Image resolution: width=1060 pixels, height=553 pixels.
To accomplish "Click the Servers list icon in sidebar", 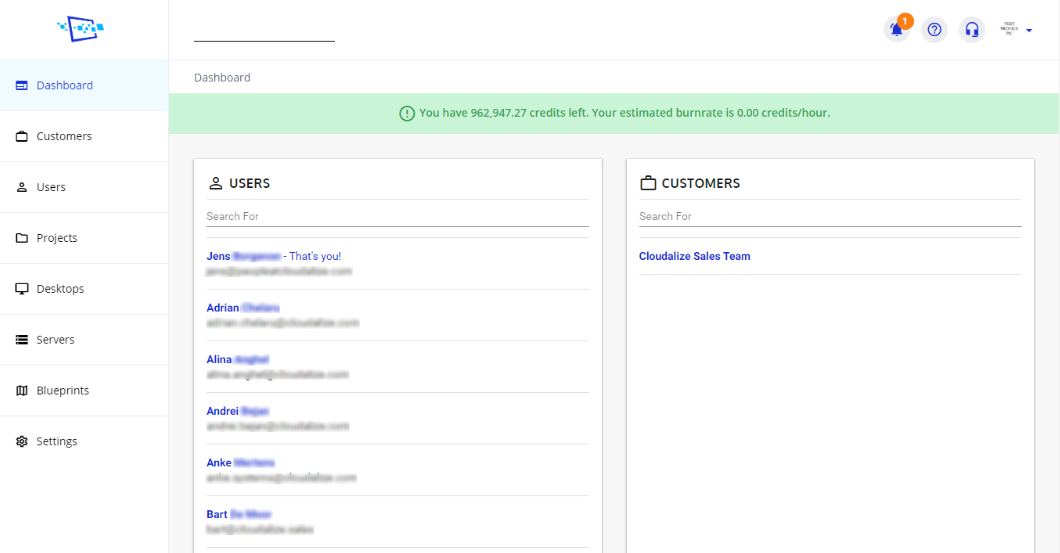I will point(22,339).
